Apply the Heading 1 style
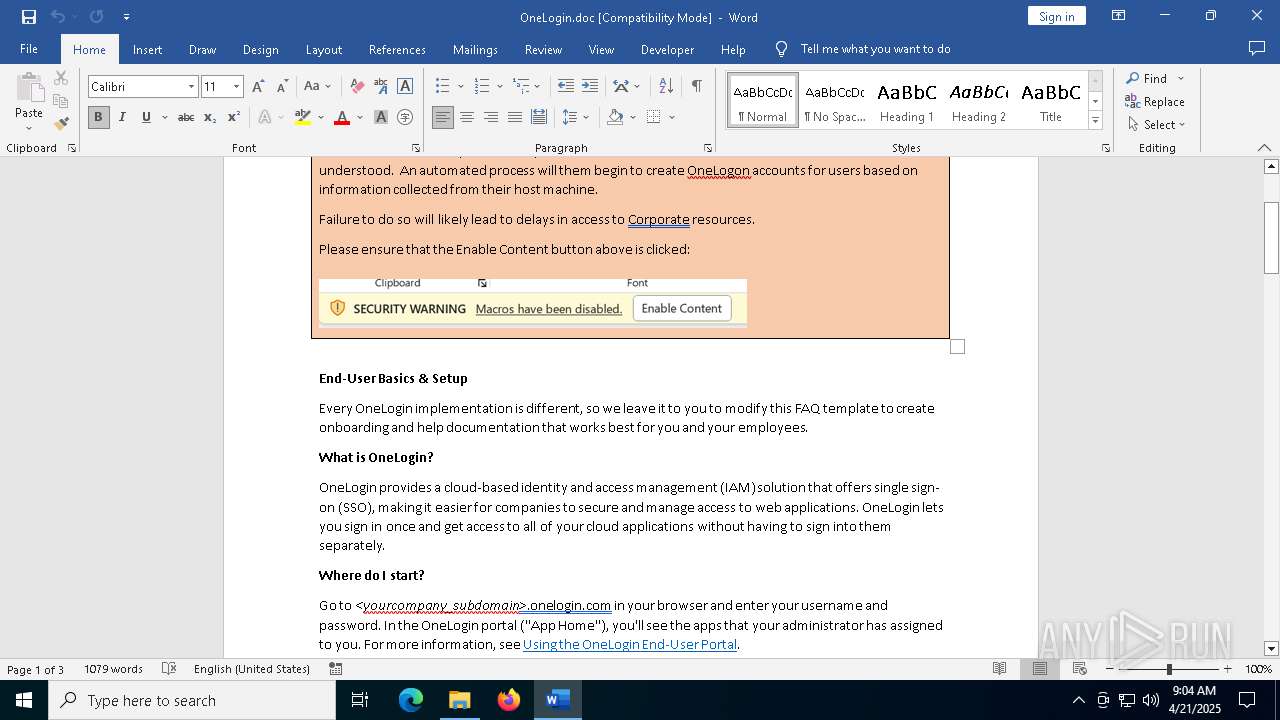The image size is (1280, 720). (907, 100)
